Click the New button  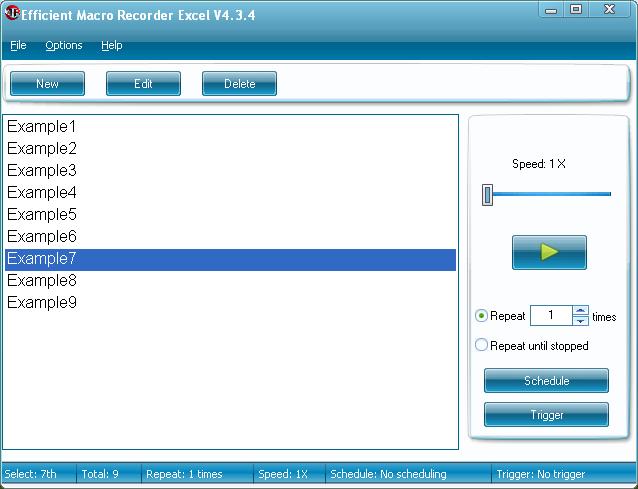point(47,84)
